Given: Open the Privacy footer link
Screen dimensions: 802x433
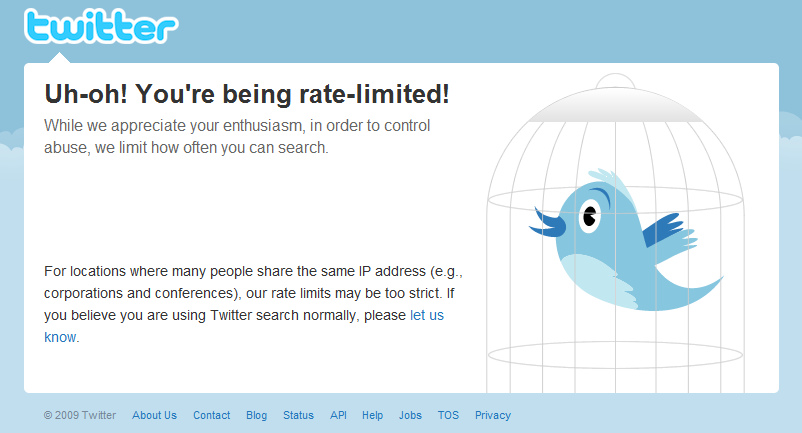Looking at the screenshot, I should point(492,415).
